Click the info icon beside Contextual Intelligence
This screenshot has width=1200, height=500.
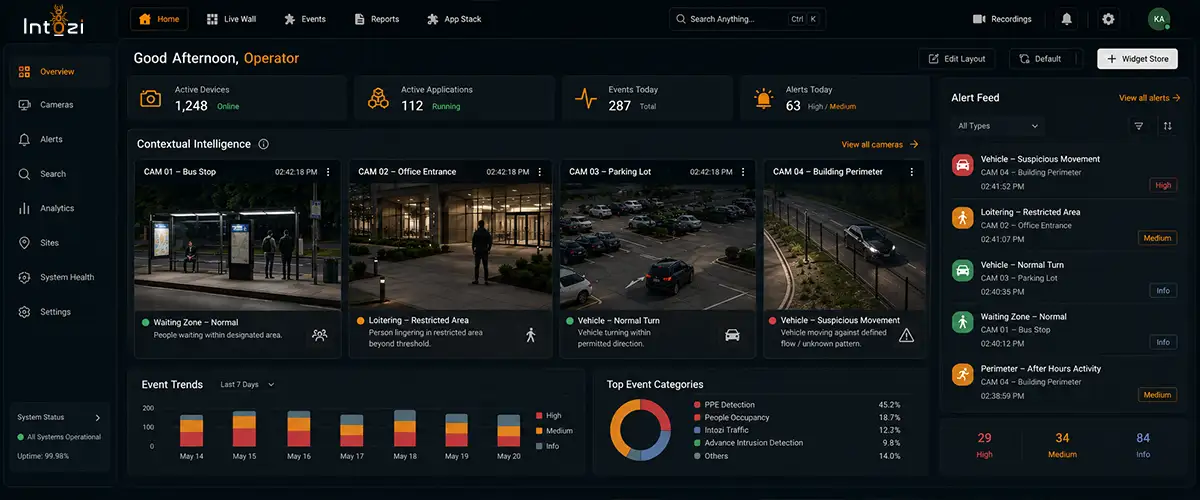point(264,144)
